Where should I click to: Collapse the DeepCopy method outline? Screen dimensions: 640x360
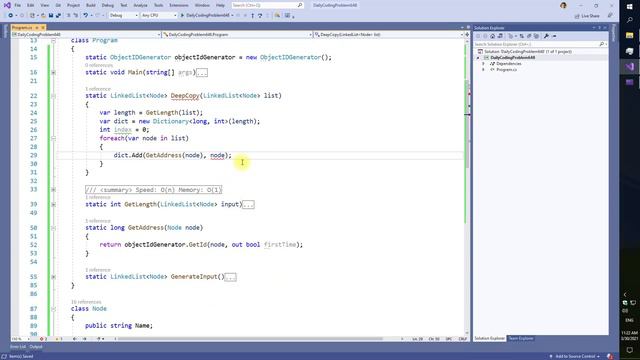53,96
